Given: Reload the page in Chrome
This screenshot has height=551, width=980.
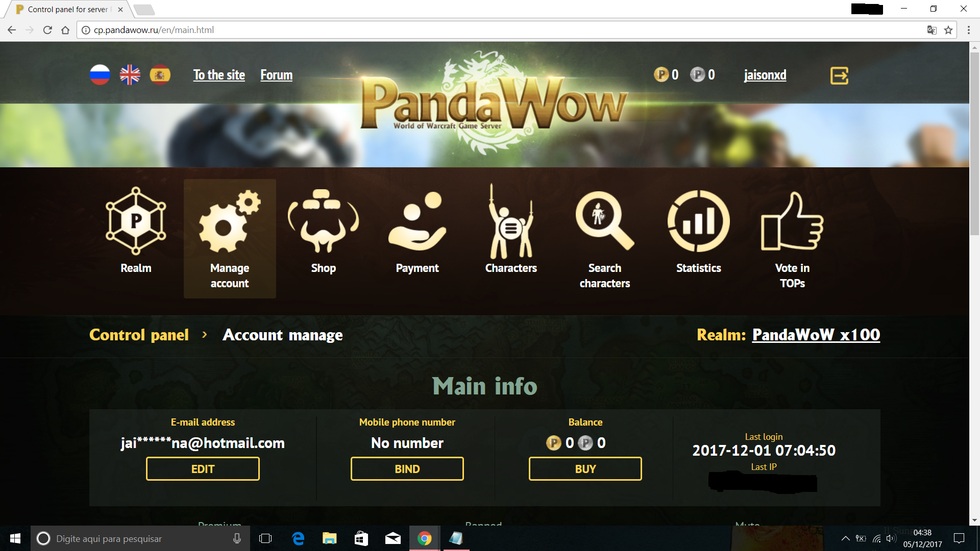Looking at the screenshot, I should (48, 29).
